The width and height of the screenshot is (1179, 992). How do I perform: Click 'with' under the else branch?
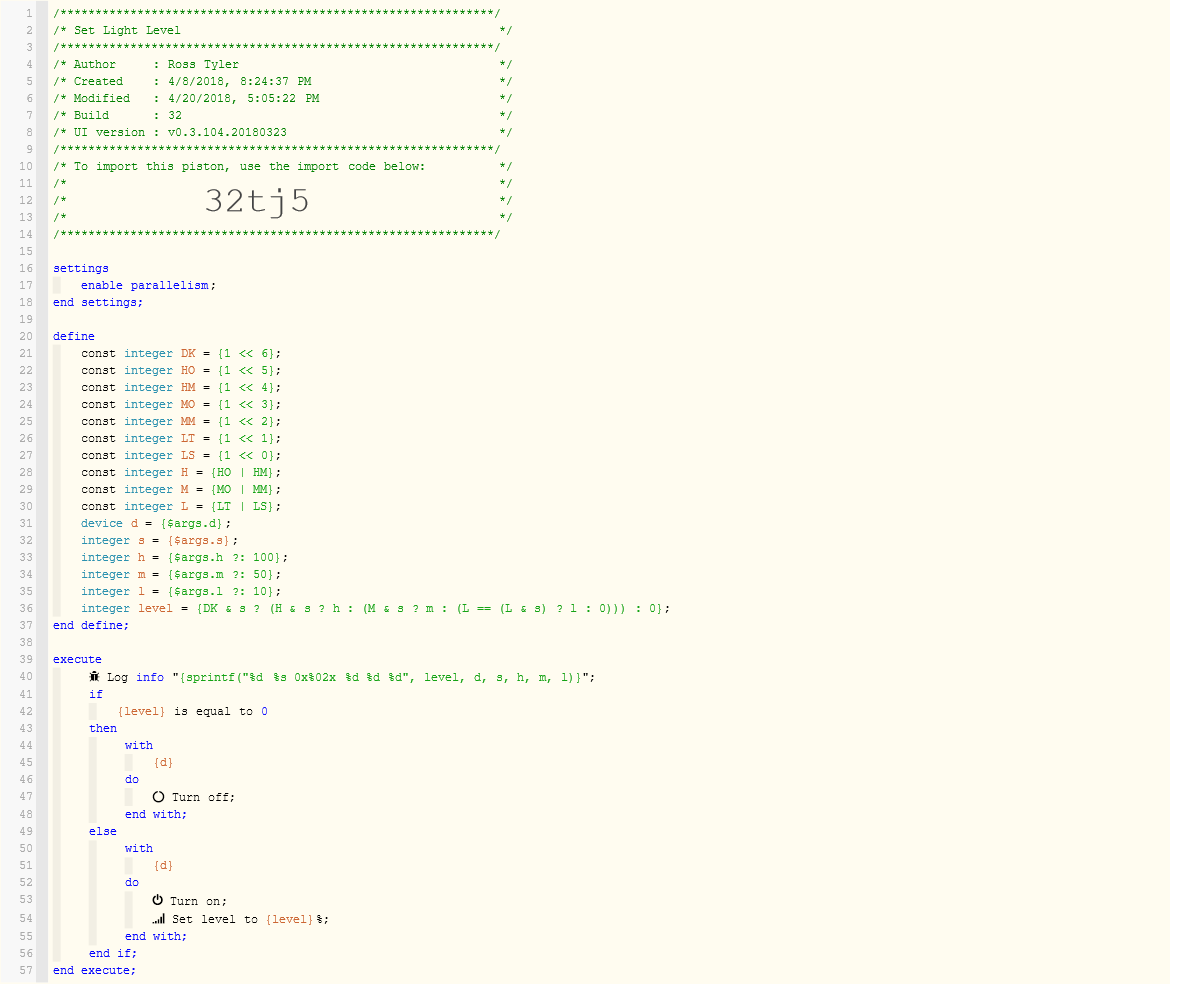point(139,848)
